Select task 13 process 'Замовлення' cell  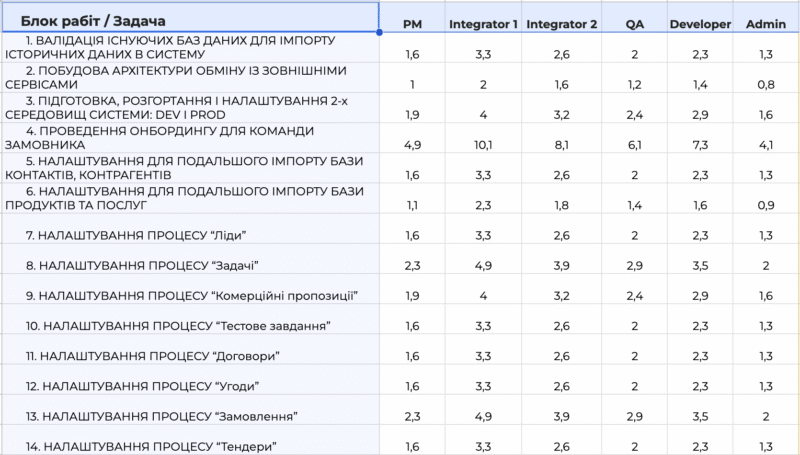pos(190,409)
